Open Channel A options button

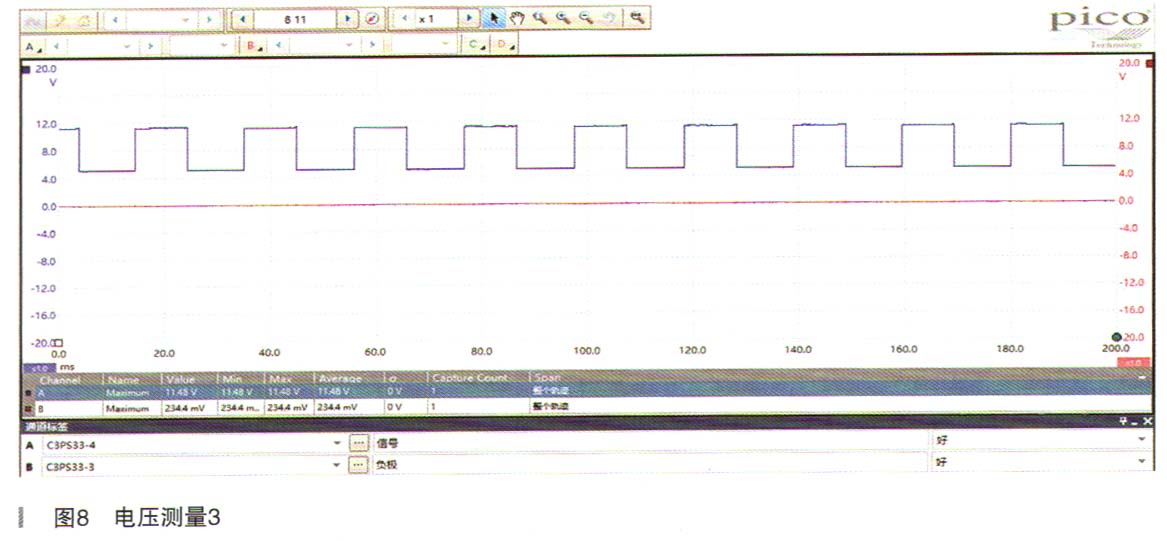click(32, 46)
